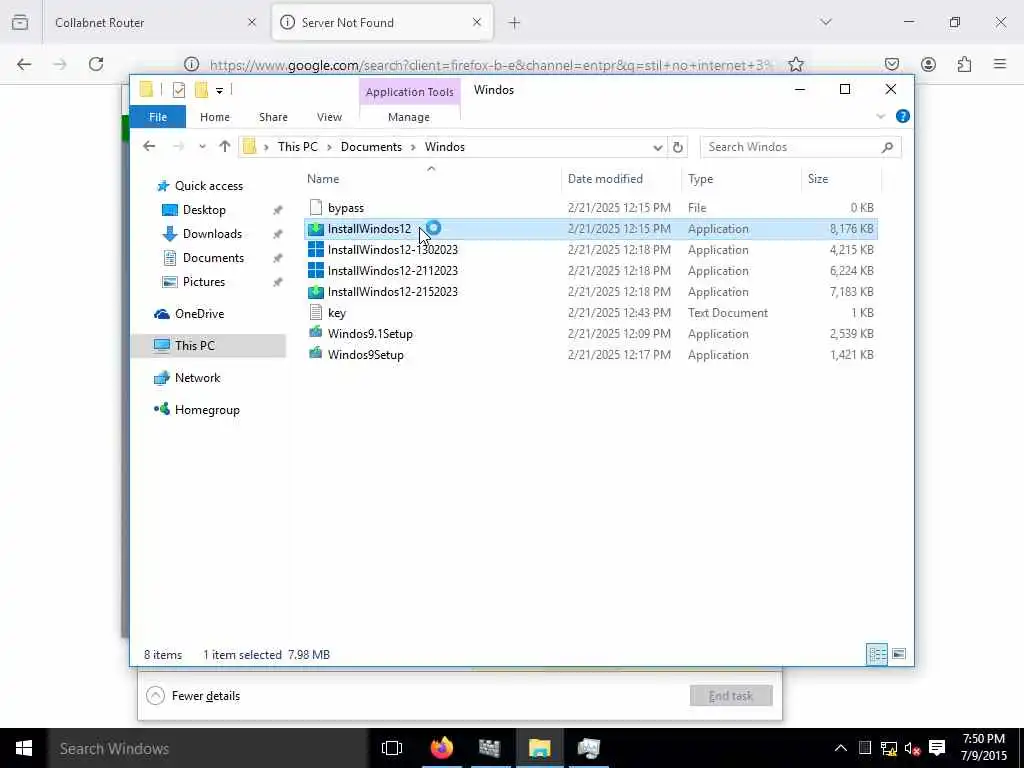Click the Search Windos input field
This screenshot has width=1024, height=768.
[791, 147]
